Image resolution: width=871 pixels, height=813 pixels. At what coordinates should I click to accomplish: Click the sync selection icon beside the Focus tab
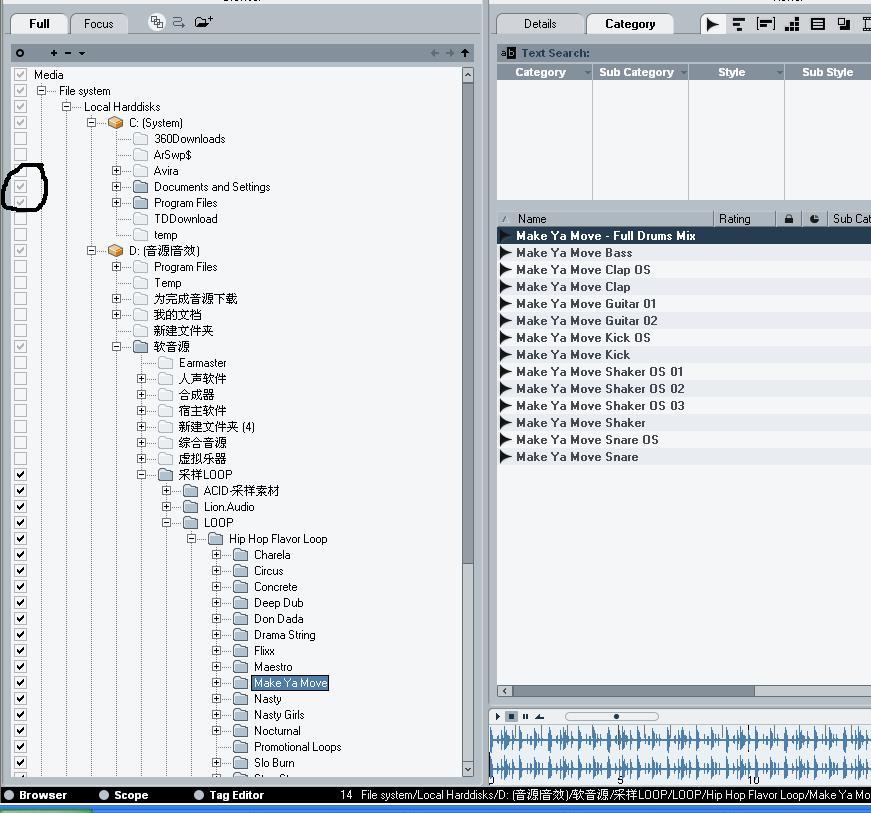pos(179,22)
